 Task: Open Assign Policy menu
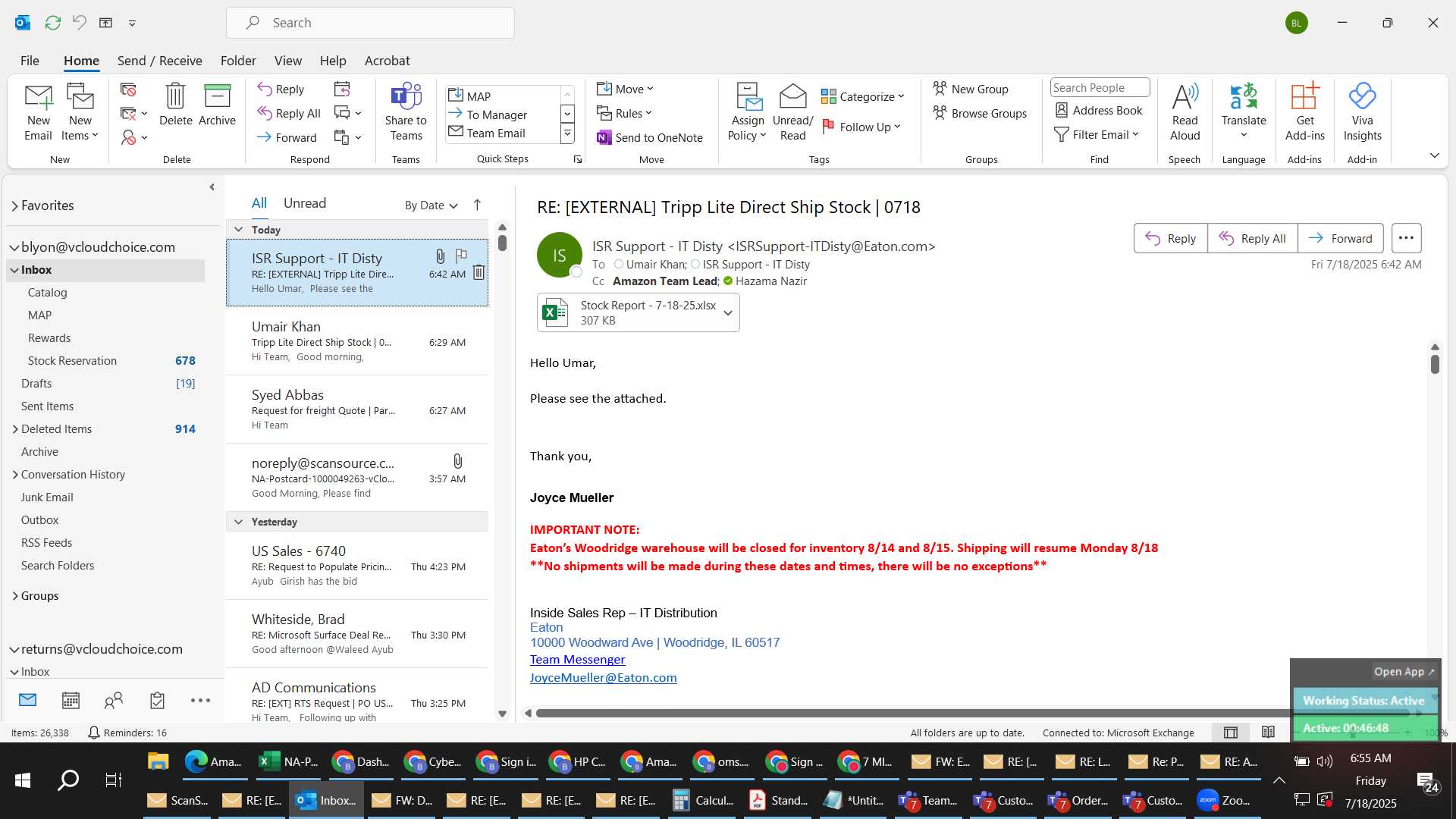pos(748,111)
